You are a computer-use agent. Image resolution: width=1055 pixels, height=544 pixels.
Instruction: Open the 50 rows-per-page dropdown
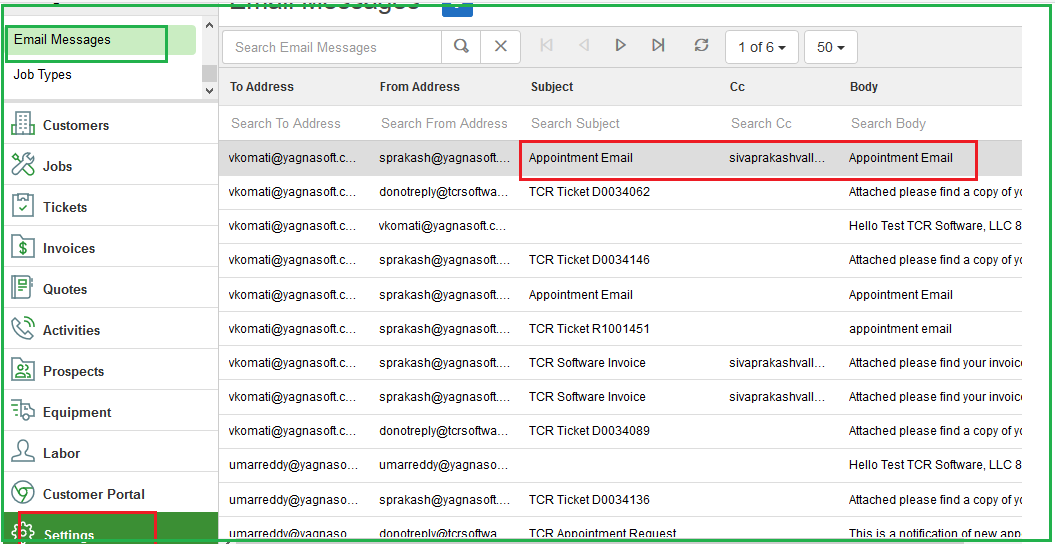point(830,47)
